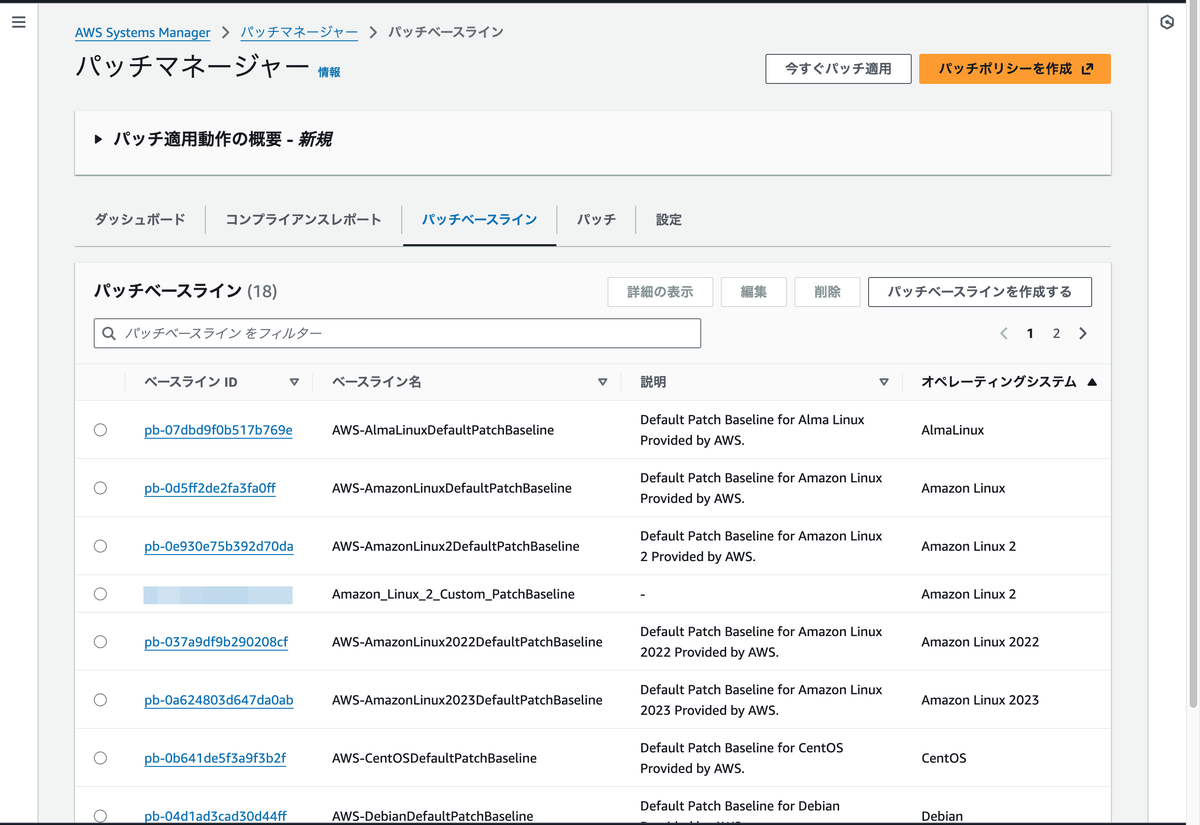Click 詳細の表示 button
The height and width of the screenshot is (825, 1200).
(x=660, y=292)
